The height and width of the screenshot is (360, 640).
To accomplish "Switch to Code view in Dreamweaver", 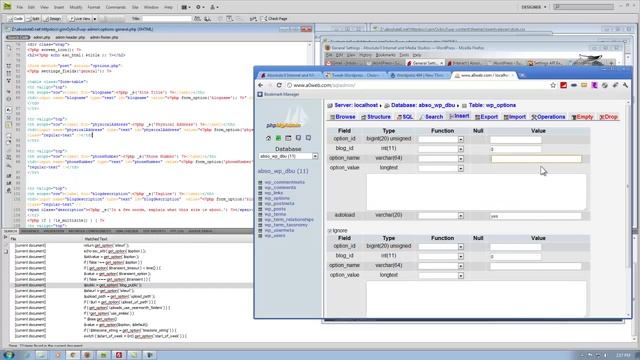I will click(16, 19).
